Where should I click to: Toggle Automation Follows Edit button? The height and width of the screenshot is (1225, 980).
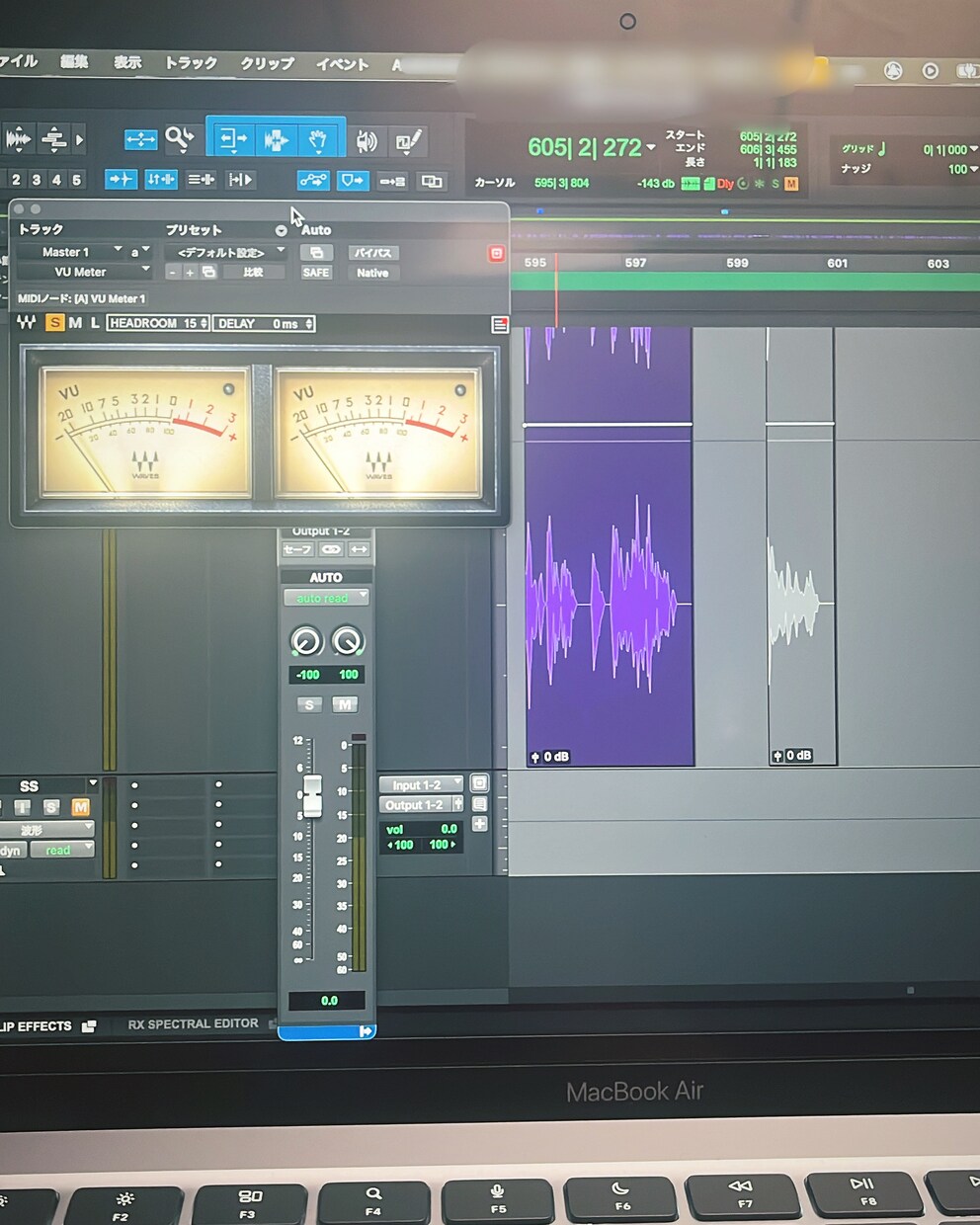click(x=313, y=180)
